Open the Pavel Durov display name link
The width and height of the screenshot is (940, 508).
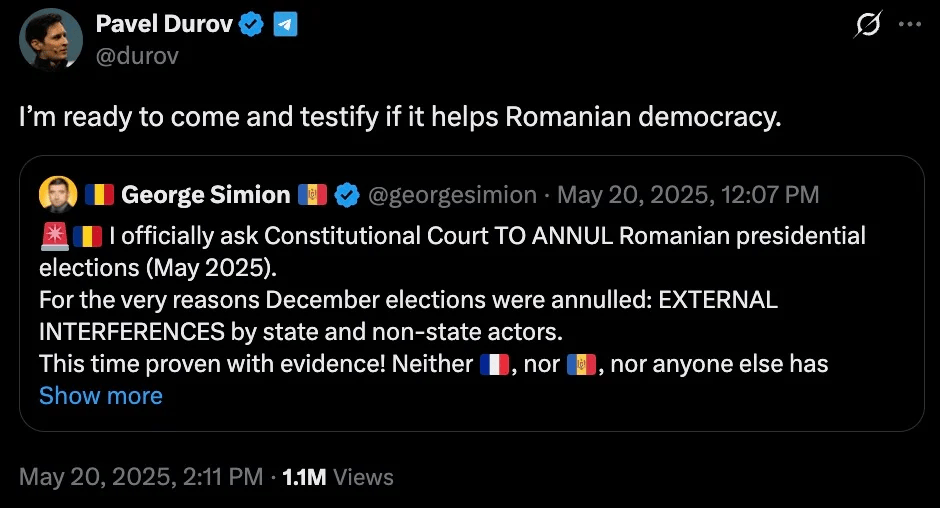tap(164, 25)
